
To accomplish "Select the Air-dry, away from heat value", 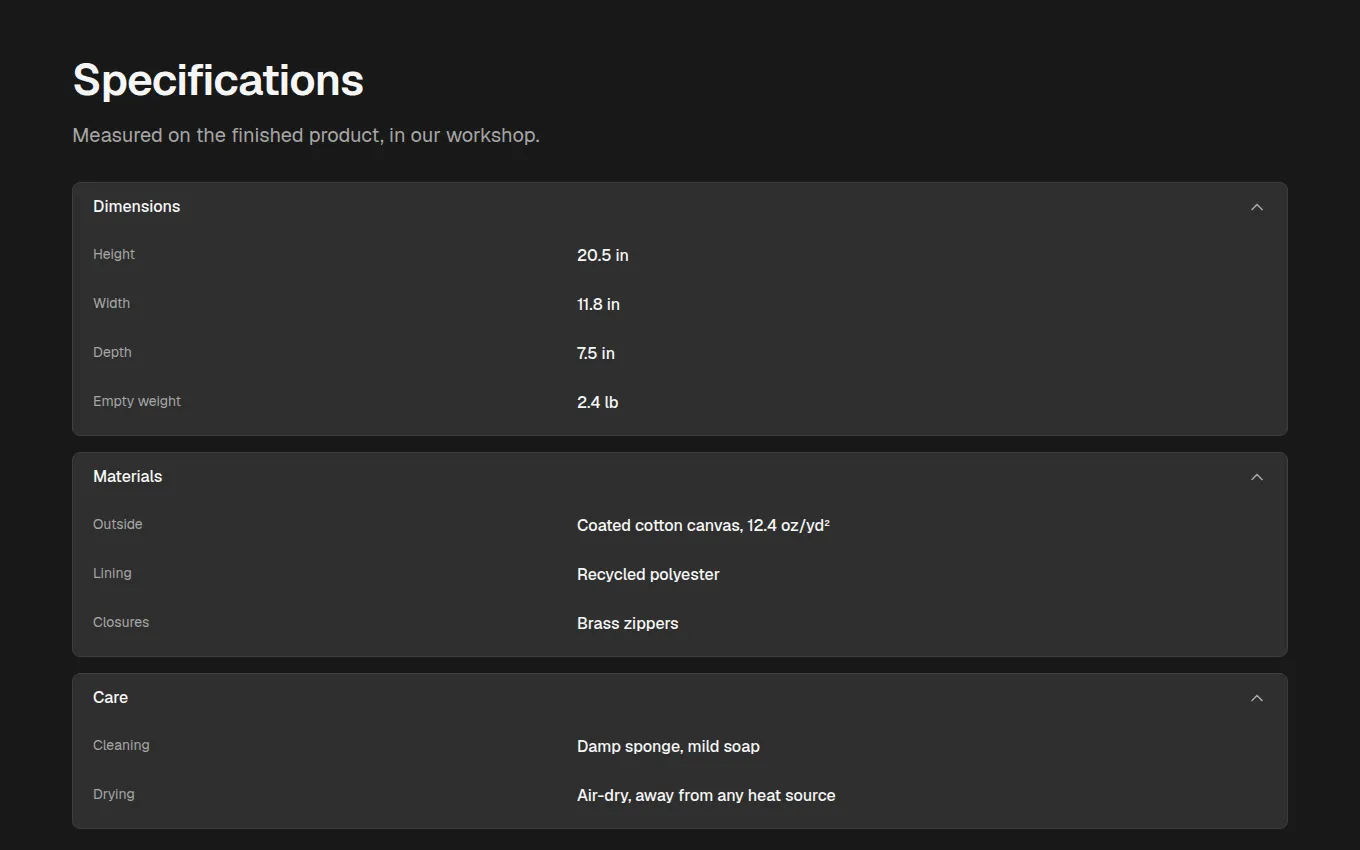I will (x=706, y=795).
